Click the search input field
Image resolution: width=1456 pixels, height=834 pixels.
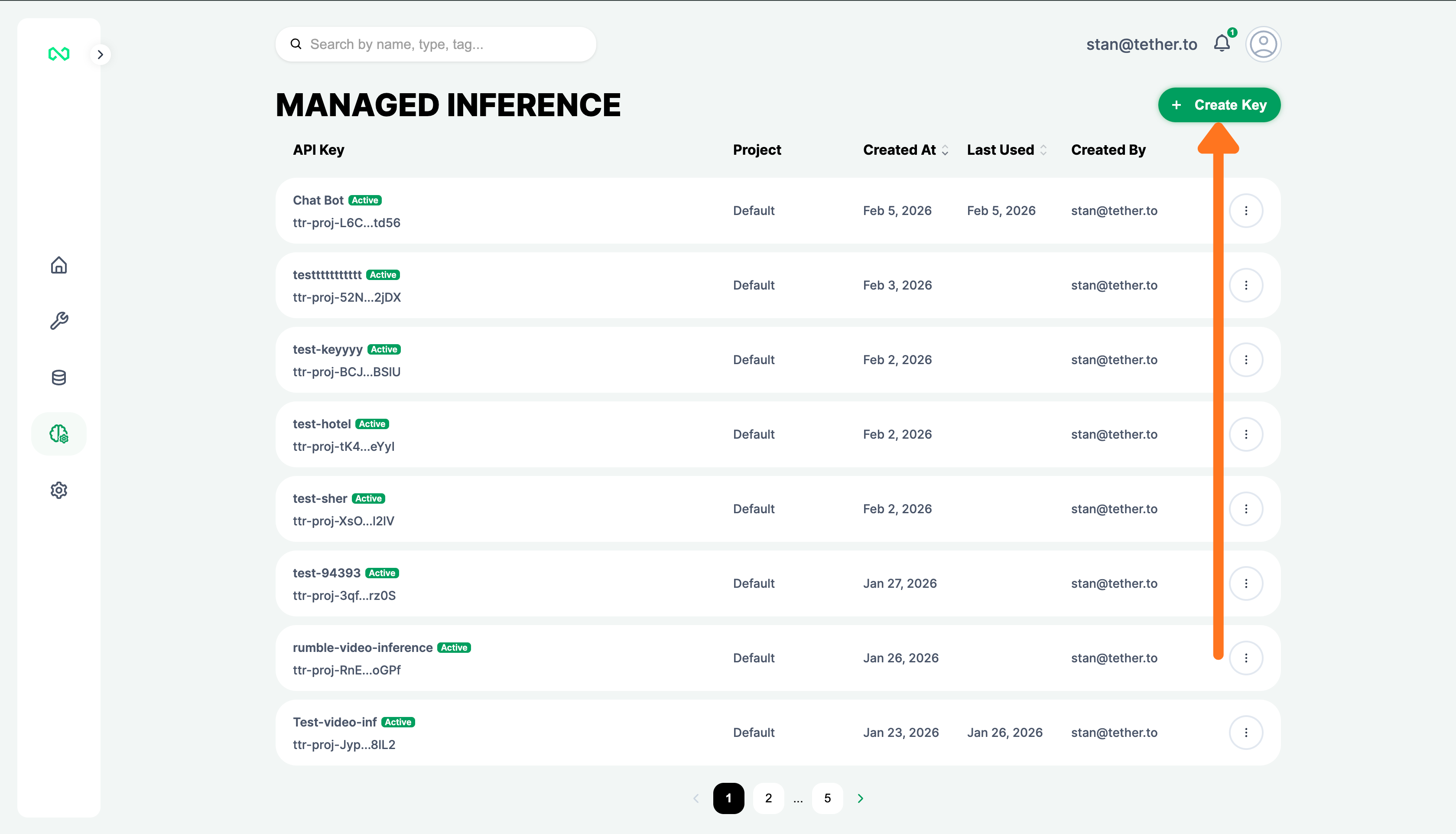435,44
